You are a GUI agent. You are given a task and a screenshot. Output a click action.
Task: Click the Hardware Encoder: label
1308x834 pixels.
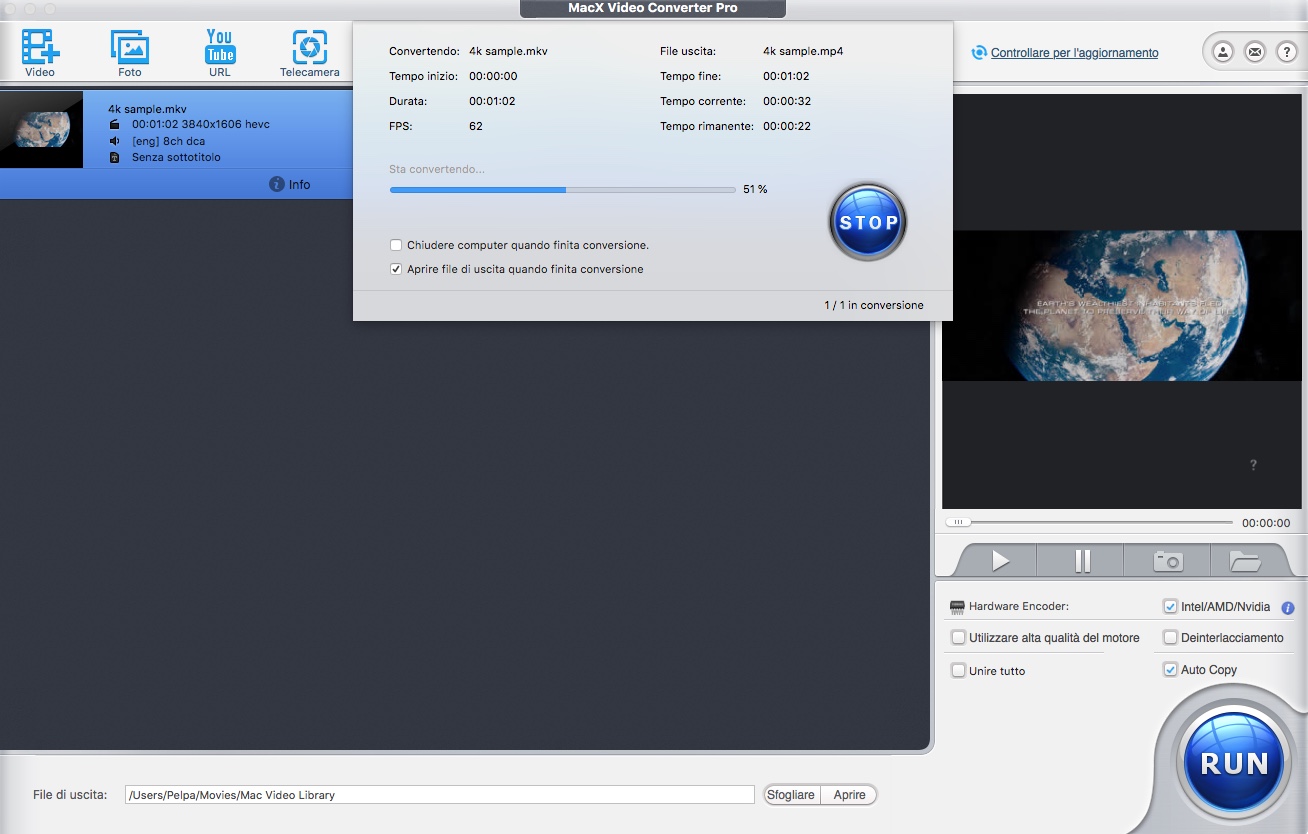pos(1019,607)
